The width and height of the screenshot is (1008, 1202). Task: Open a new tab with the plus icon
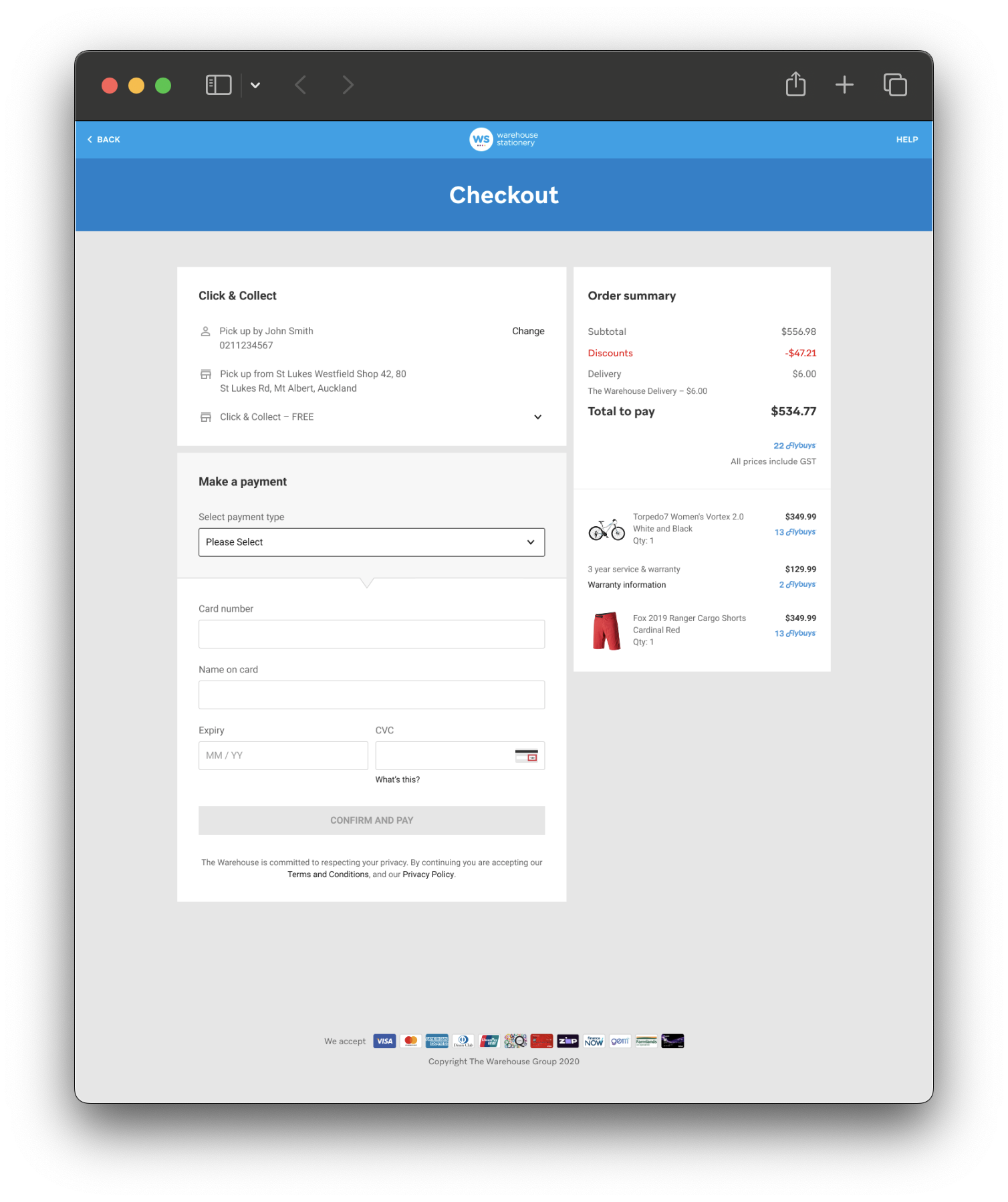844,85
